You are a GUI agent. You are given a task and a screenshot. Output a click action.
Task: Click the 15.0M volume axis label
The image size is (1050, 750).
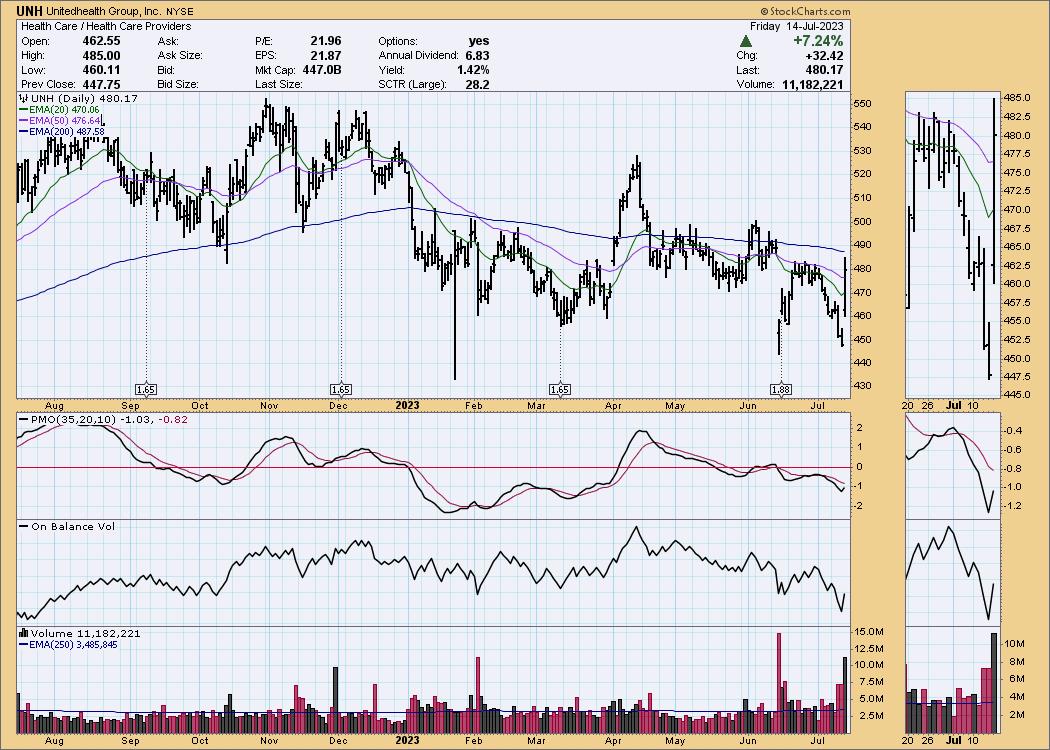pyautogui.click(x=869, y=631)
